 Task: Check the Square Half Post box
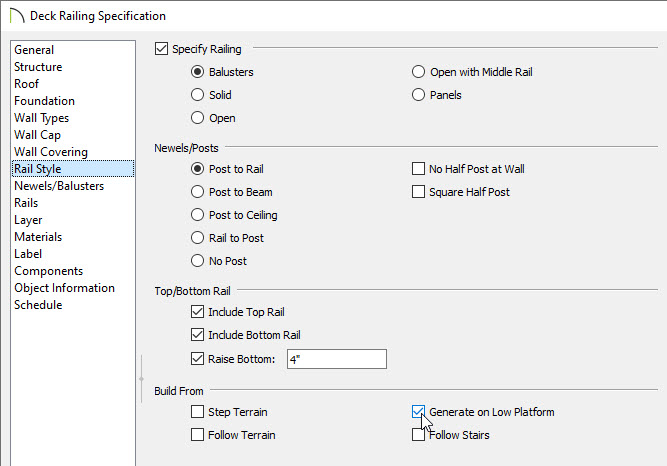419,192
